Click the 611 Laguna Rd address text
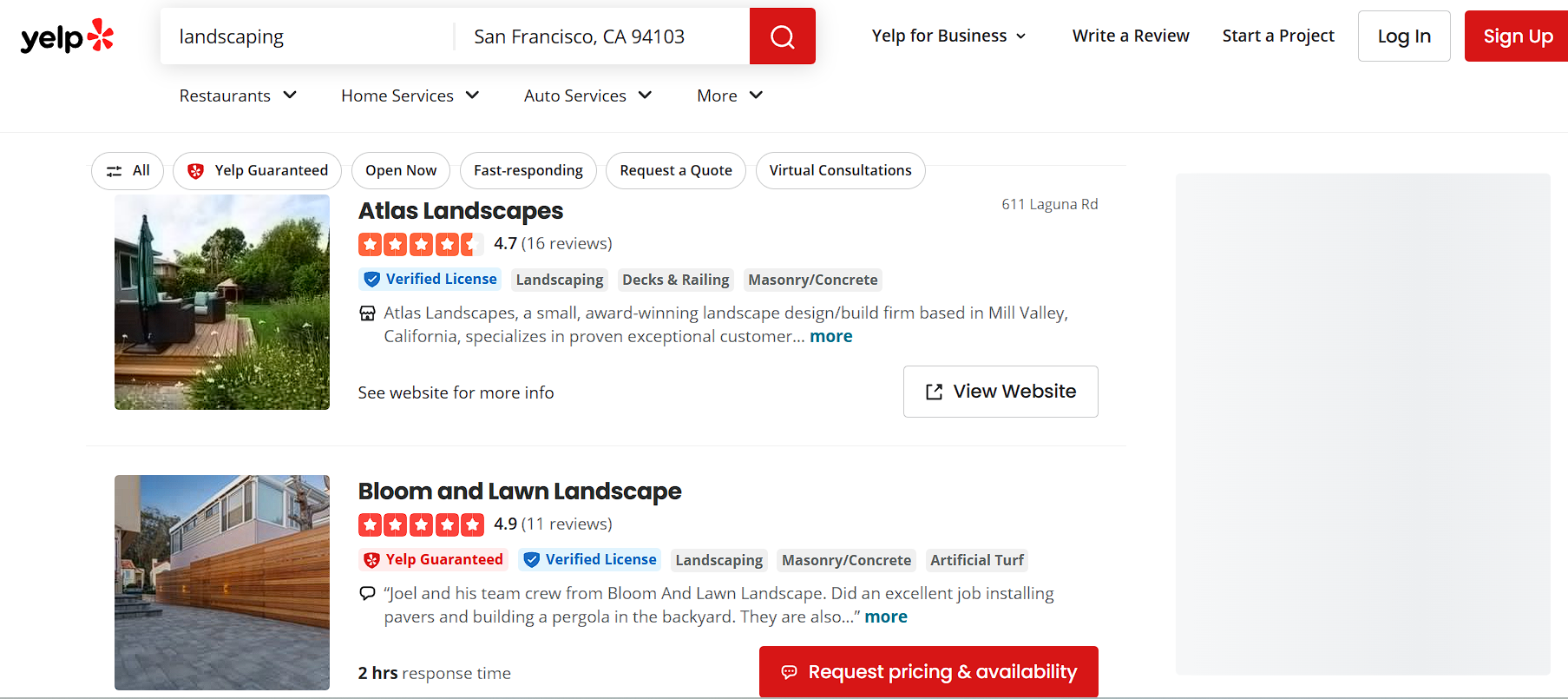The height and width of the screenshot is (699, 1568). [x=1050, y=204]
